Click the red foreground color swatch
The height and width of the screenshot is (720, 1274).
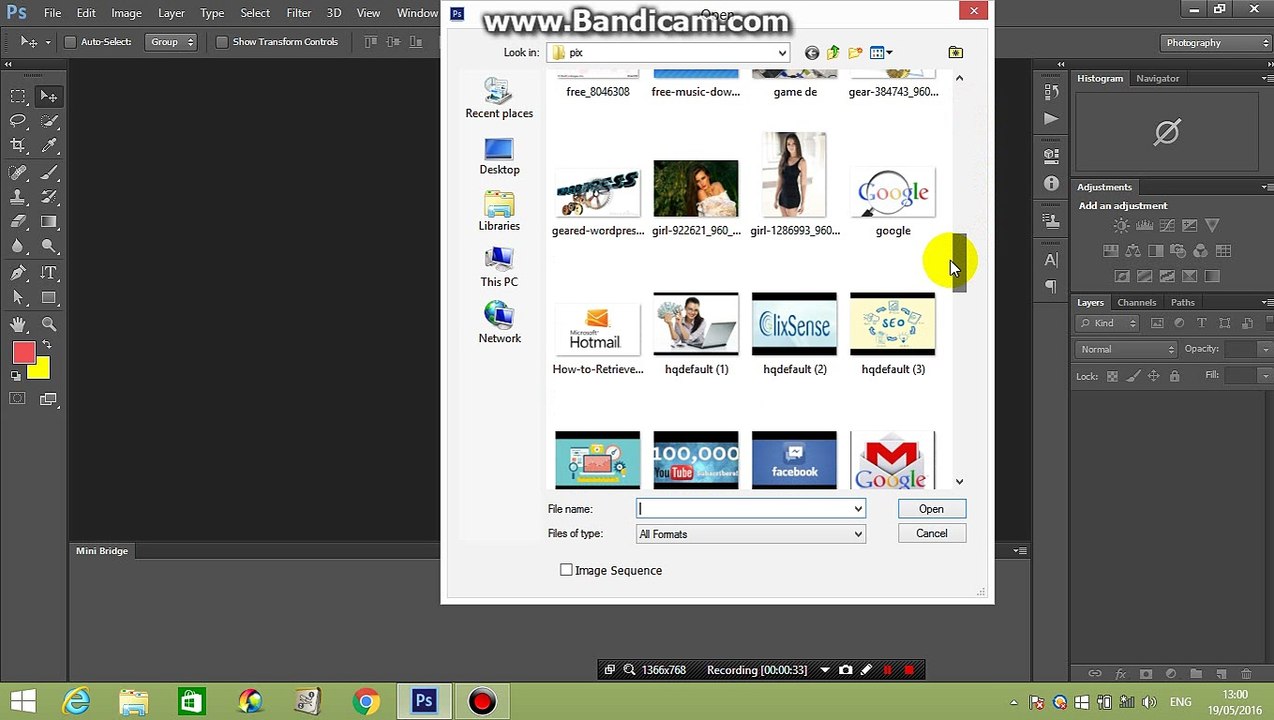pos(23,352)
